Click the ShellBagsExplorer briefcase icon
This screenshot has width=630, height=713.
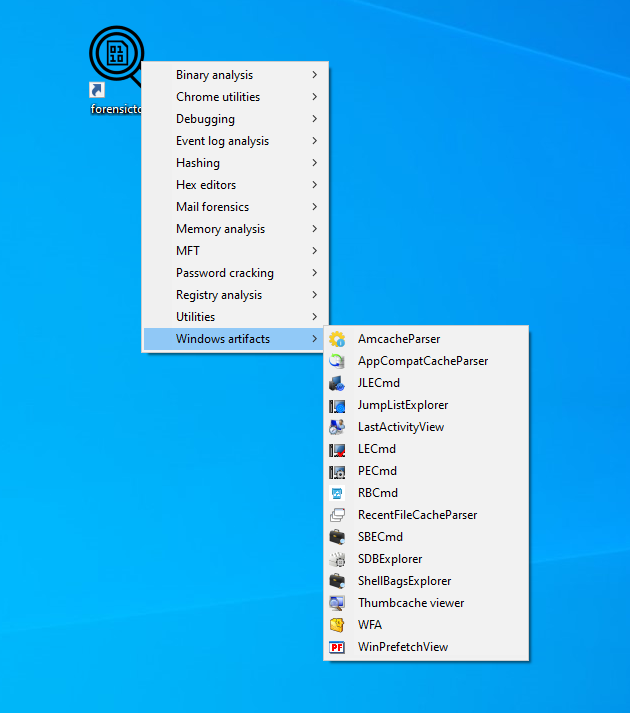coord(337,581)
